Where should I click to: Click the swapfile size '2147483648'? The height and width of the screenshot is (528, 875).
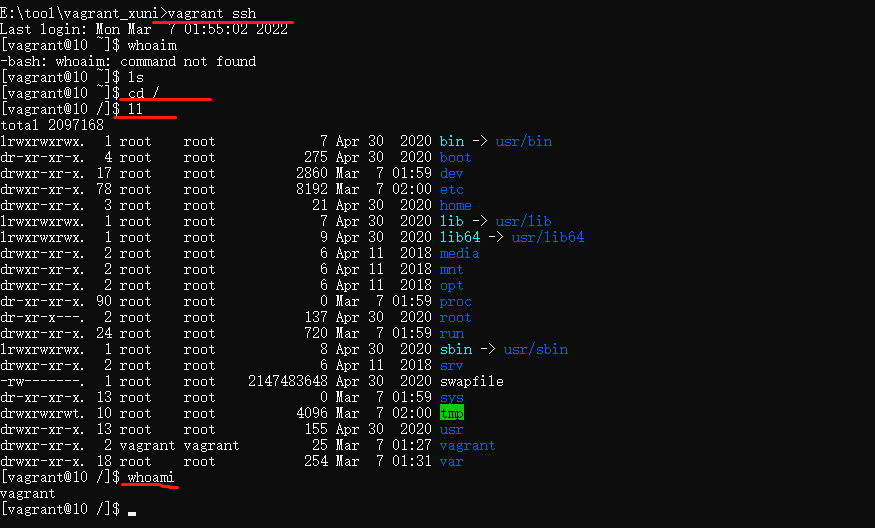coord(288,381)
